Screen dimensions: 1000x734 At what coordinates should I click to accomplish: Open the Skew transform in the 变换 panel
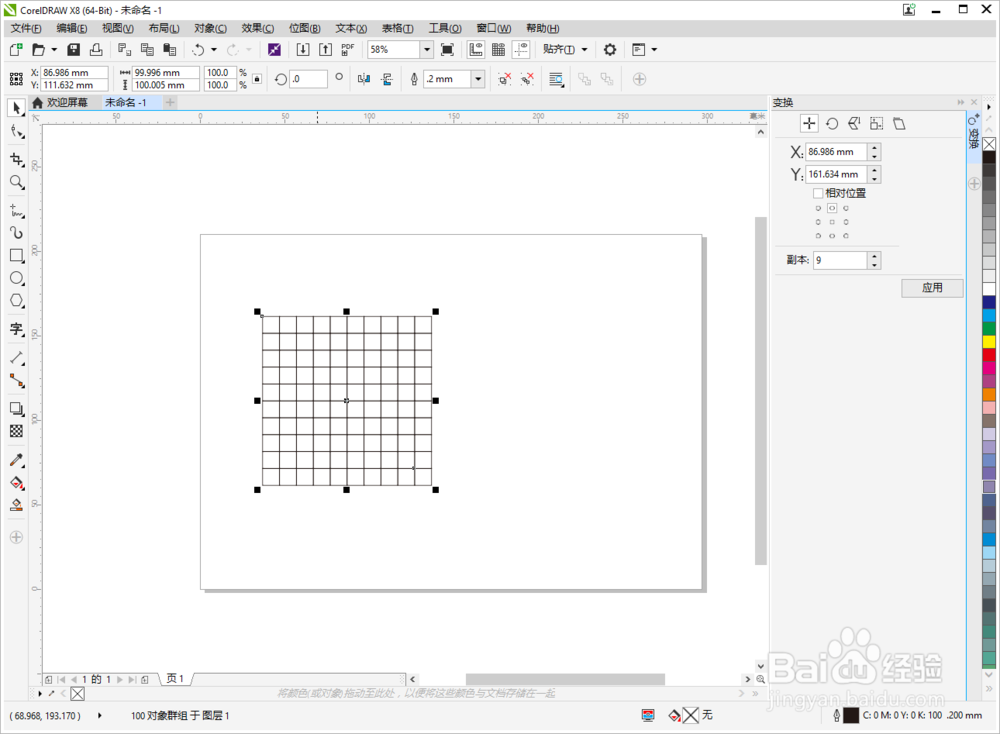pyautogui.click(x=900, y=123)
